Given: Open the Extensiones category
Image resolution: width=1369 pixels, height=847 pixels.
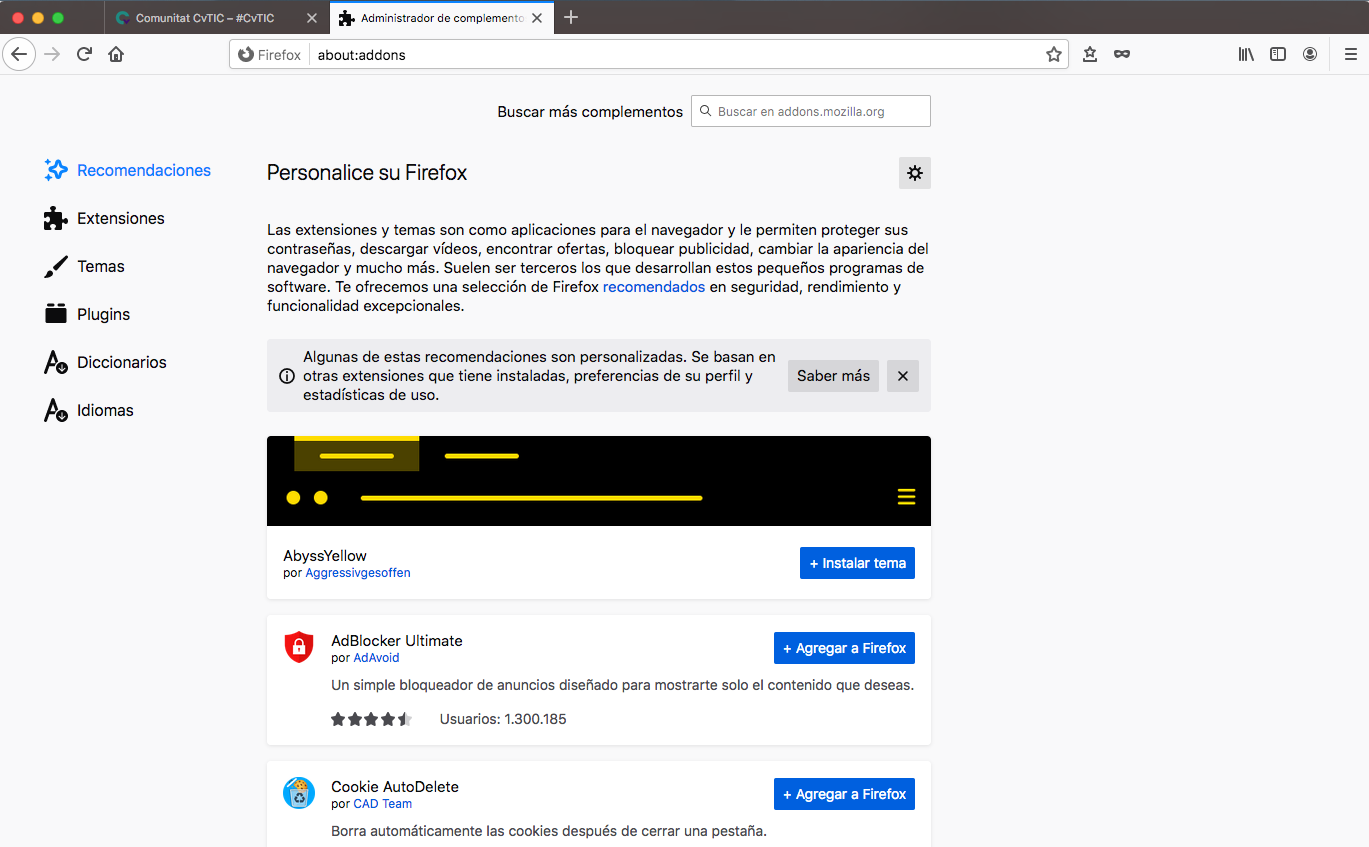Looking at the screenshot, I should coord(105,218).
